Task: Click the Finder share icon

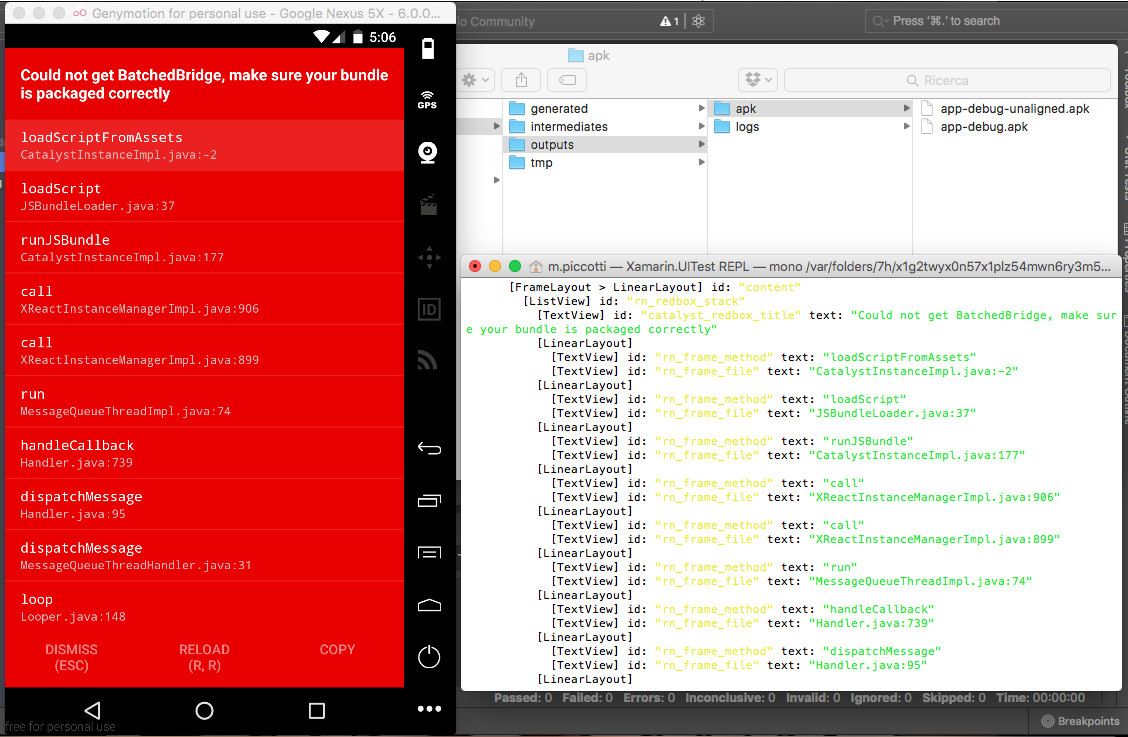Action: click(521, 80)
